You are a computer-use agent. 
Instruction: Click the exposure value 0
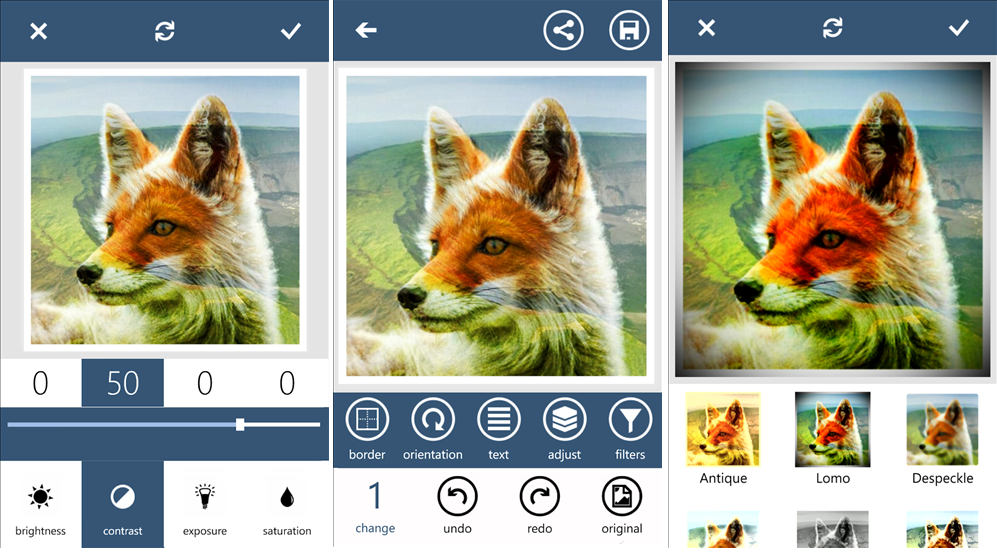(205, 383)
